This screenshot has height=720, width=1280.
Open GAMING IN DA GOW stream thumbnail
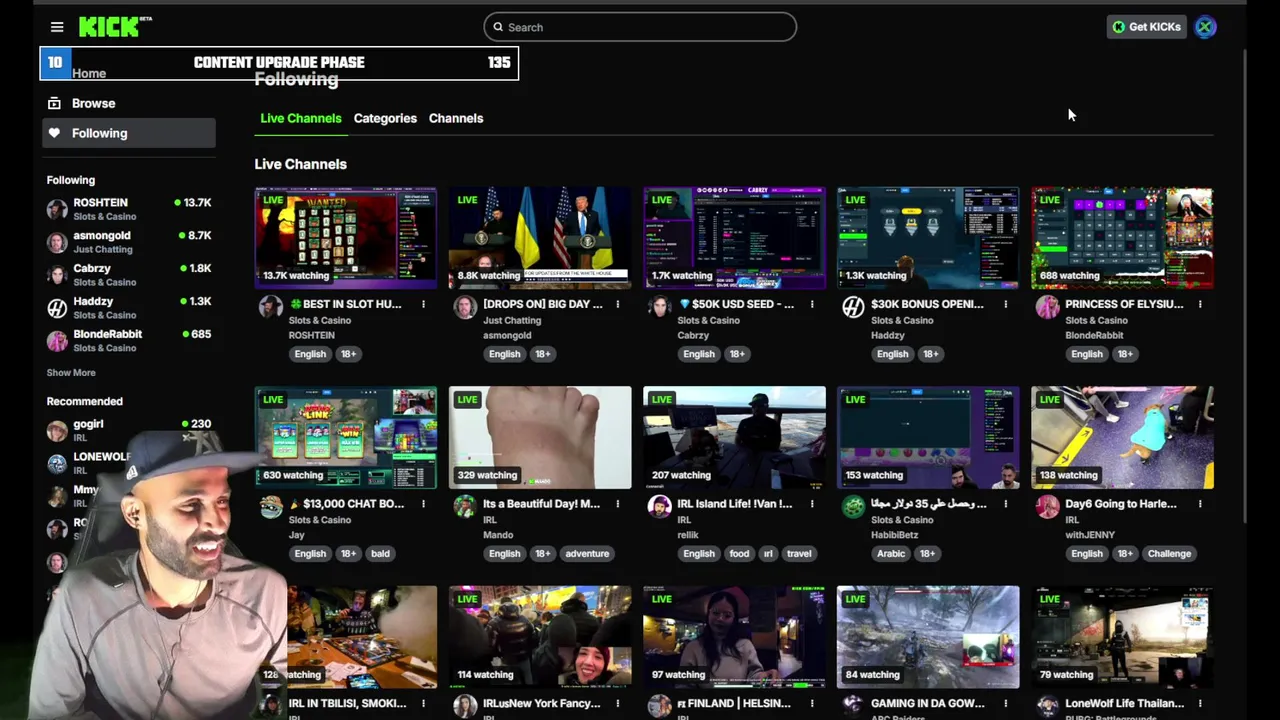click(x=928, y=637)
